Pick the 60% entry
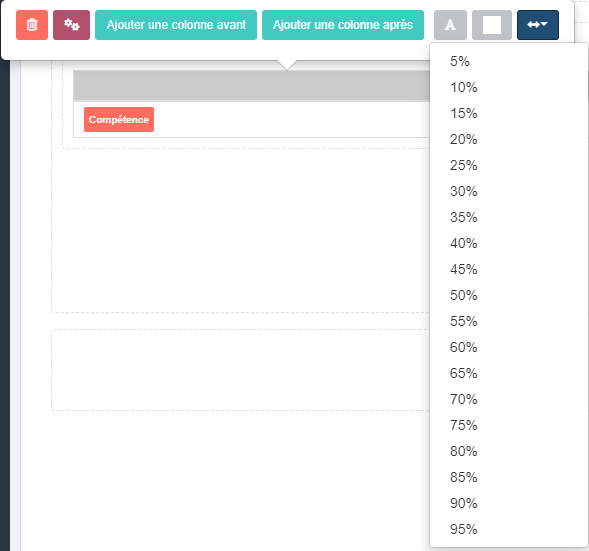This screenshot has height=551, width=589. coord(509,347)
